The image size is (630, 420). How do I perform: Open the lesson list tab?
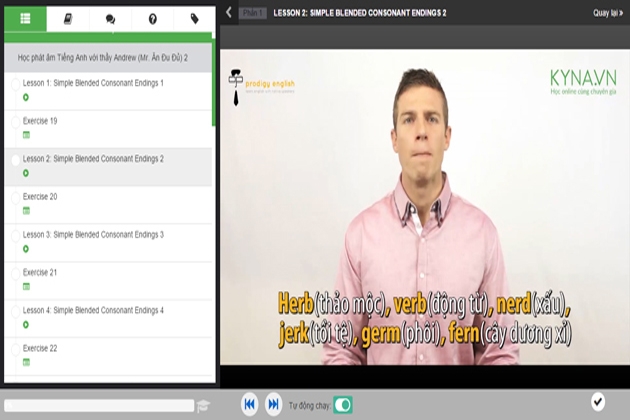(25, 18)
